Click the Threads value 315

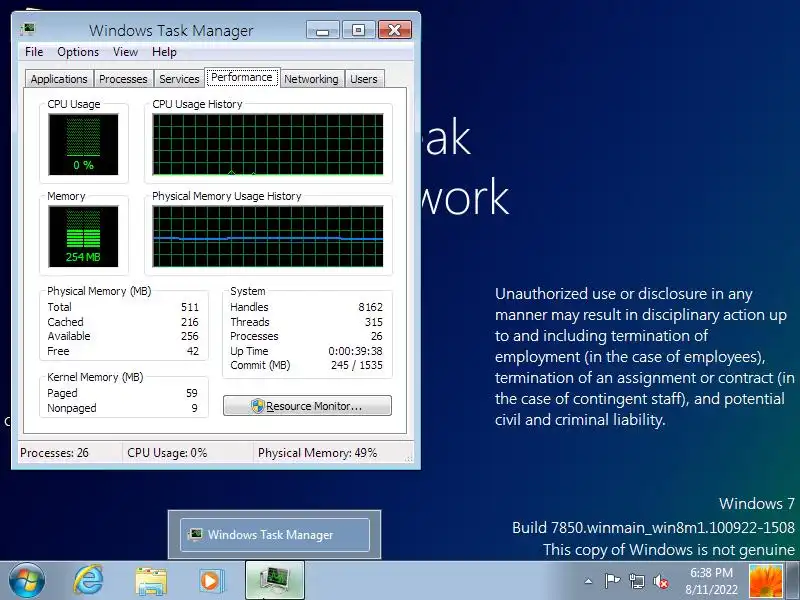pyautogui.click(x=373, y=322)
